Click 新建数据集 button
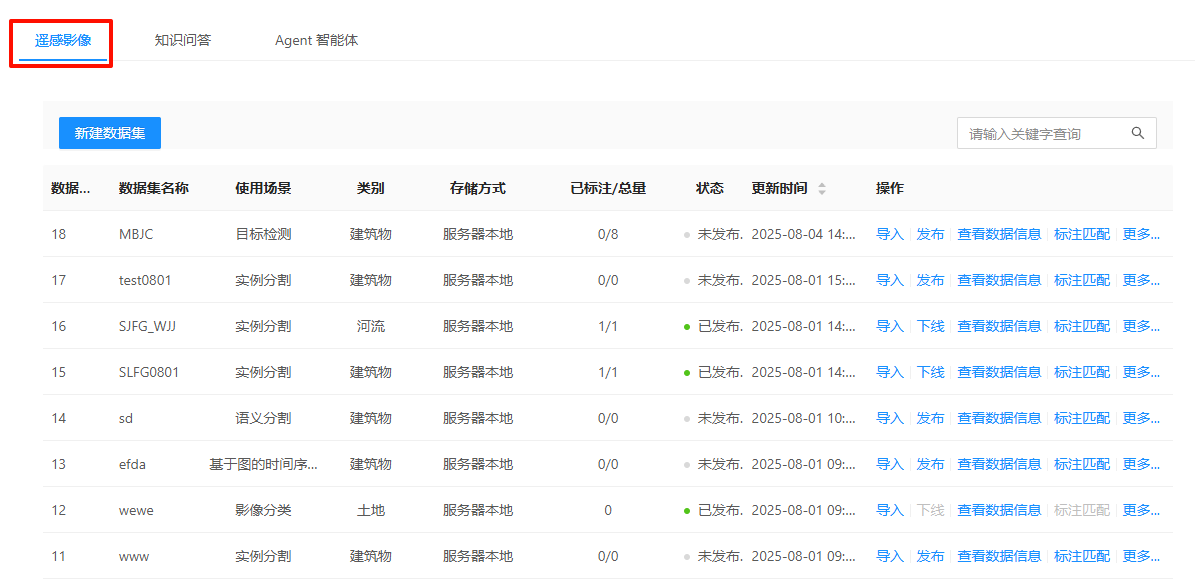This screenshot has height=586, width=1195. coord(110,133)
